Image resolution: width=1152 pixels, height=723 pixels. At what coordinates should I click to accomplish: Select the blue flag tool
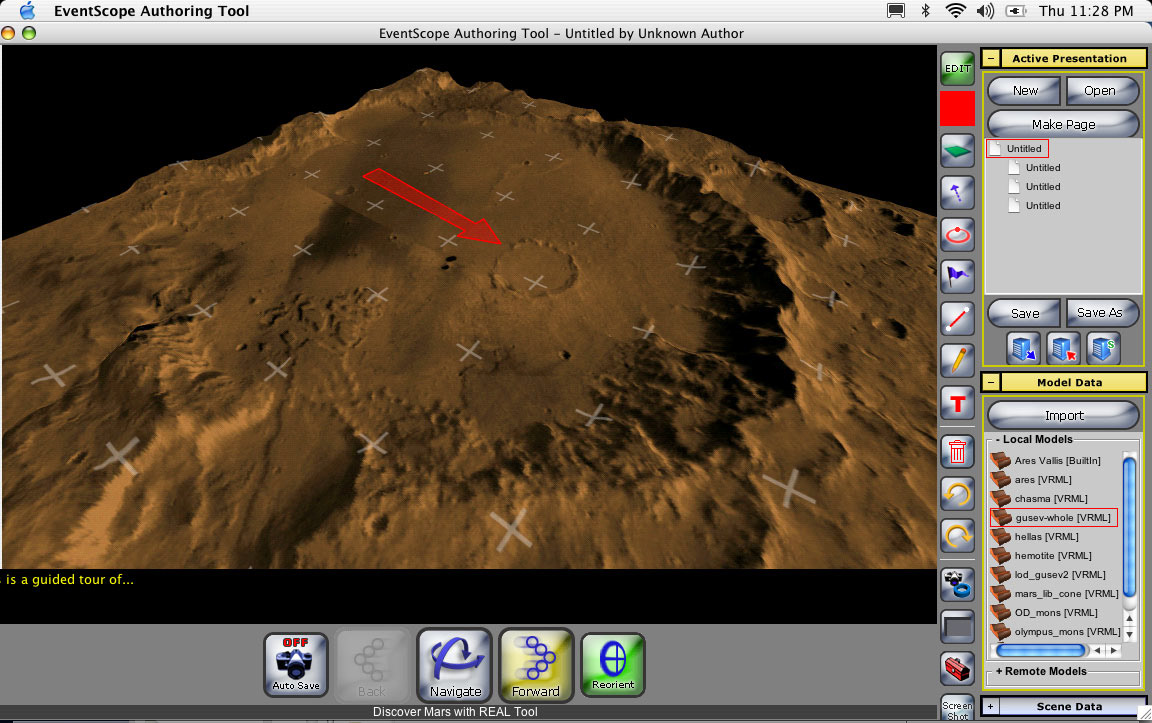tap(957, 276)
